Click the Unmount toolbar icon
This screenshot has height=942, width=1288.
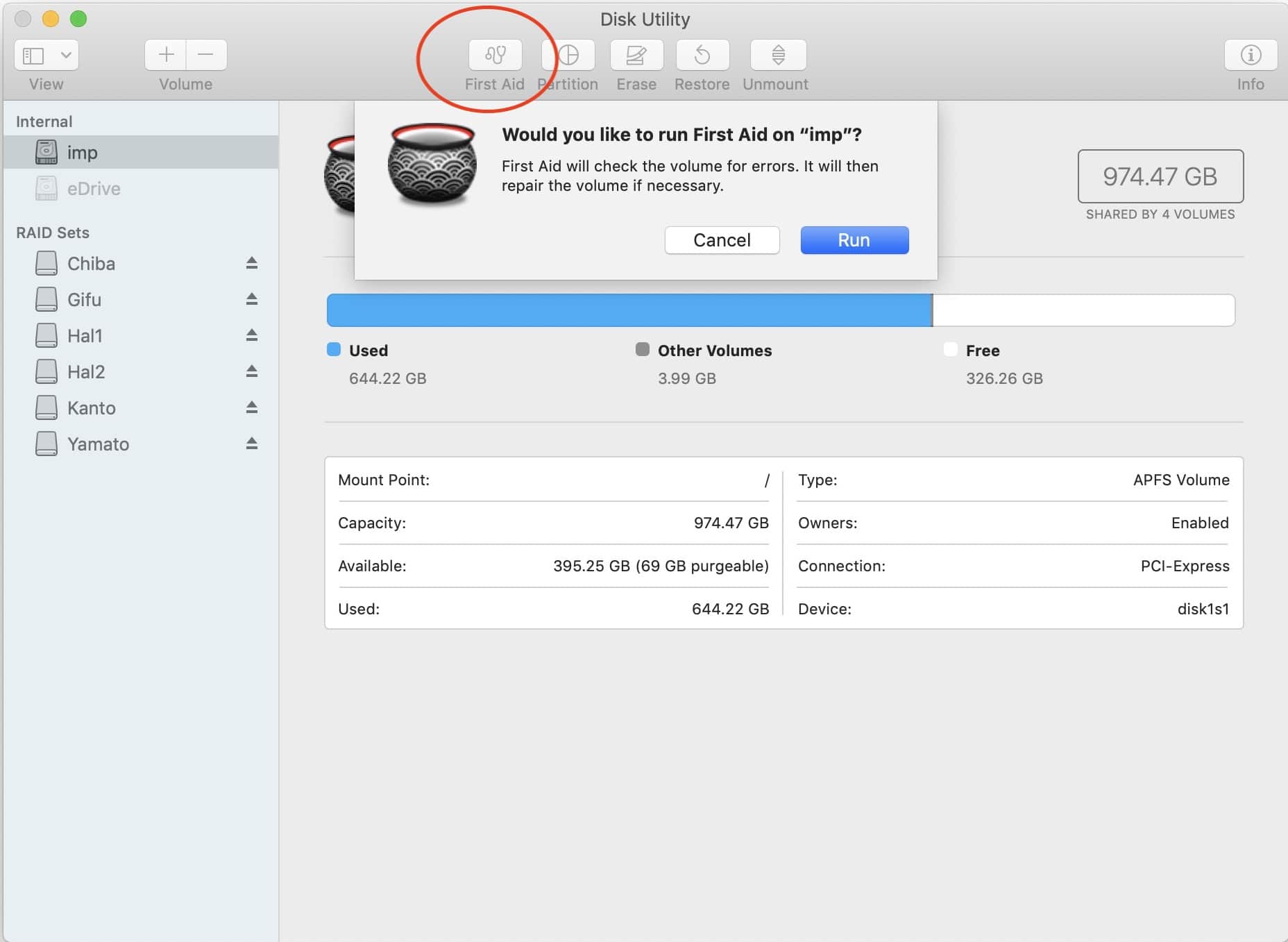pos(778,55)
